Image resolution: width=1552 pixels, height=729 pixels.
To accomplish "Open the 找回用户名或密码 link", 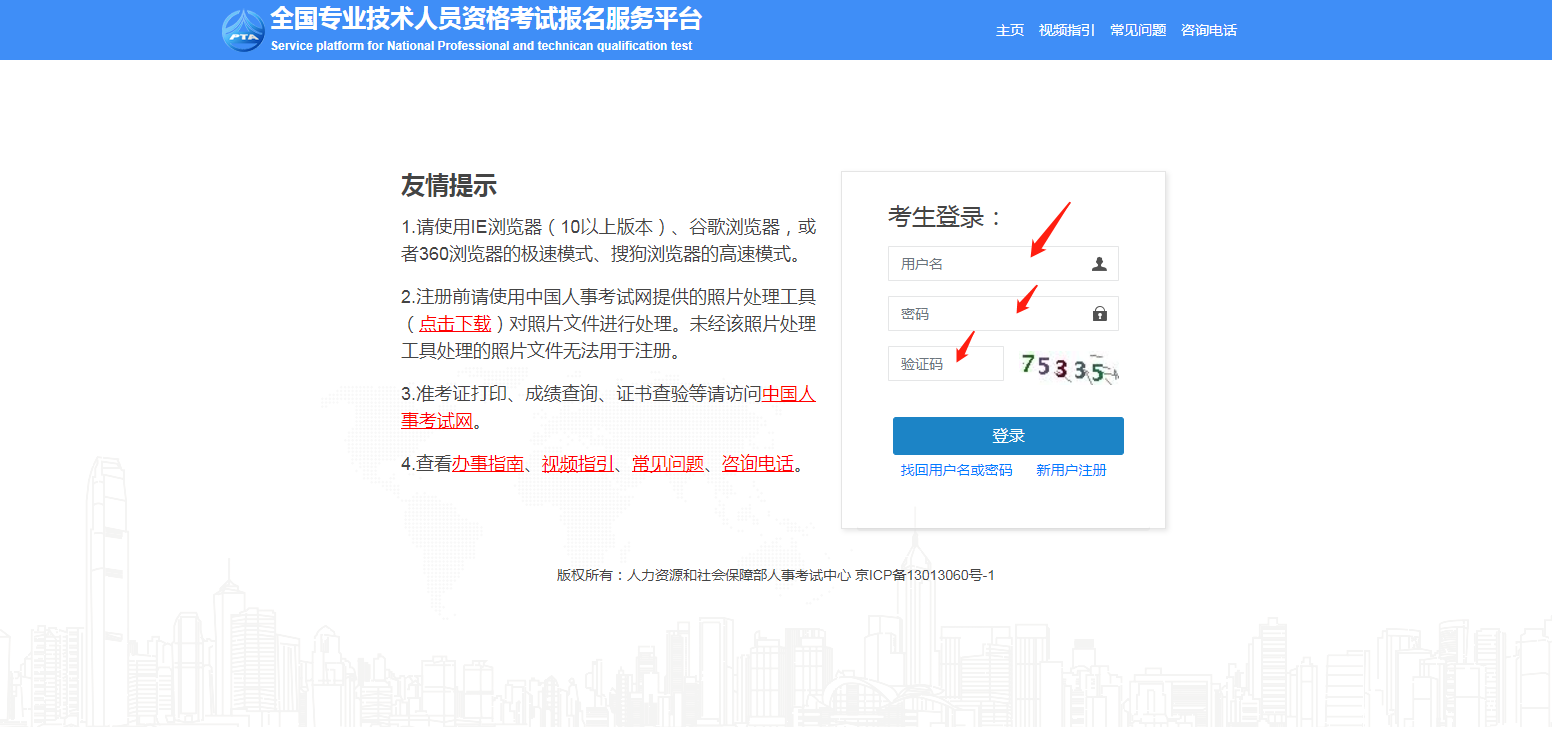I will [x=956, y=470].
